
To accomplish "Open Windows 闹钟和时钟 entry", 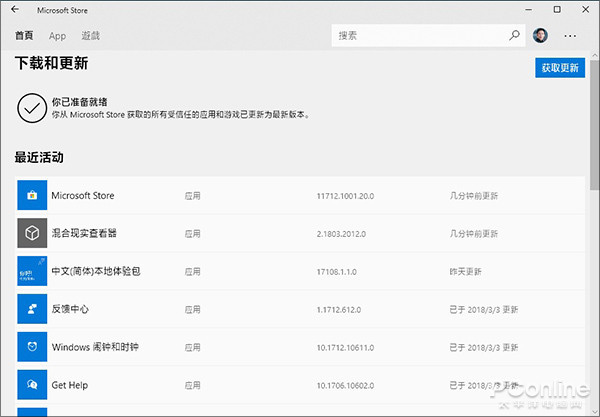I will coord(301,347).
